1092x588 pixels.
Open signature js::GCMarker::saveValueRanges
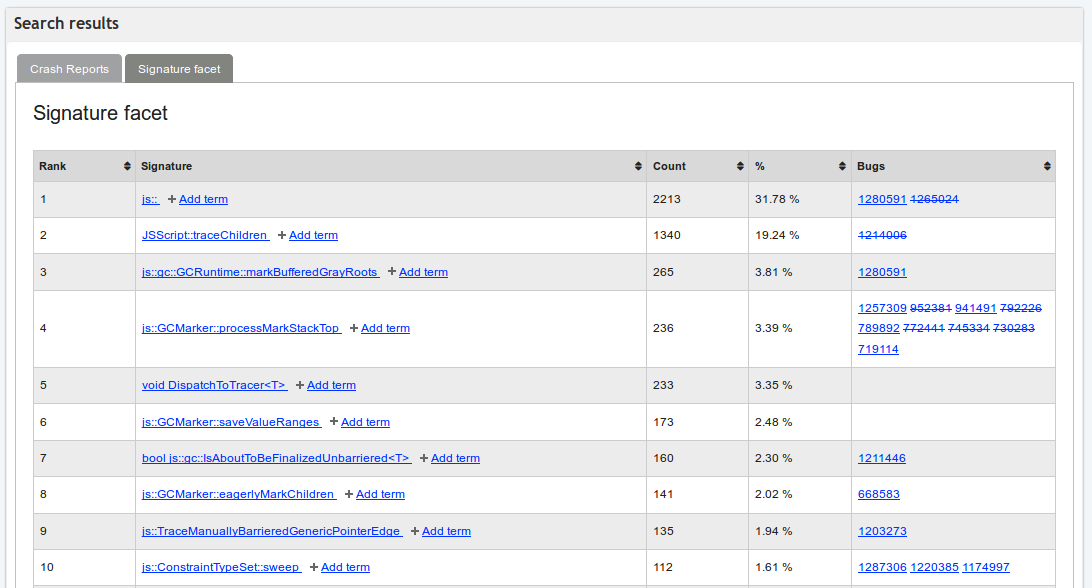(231, 422)
